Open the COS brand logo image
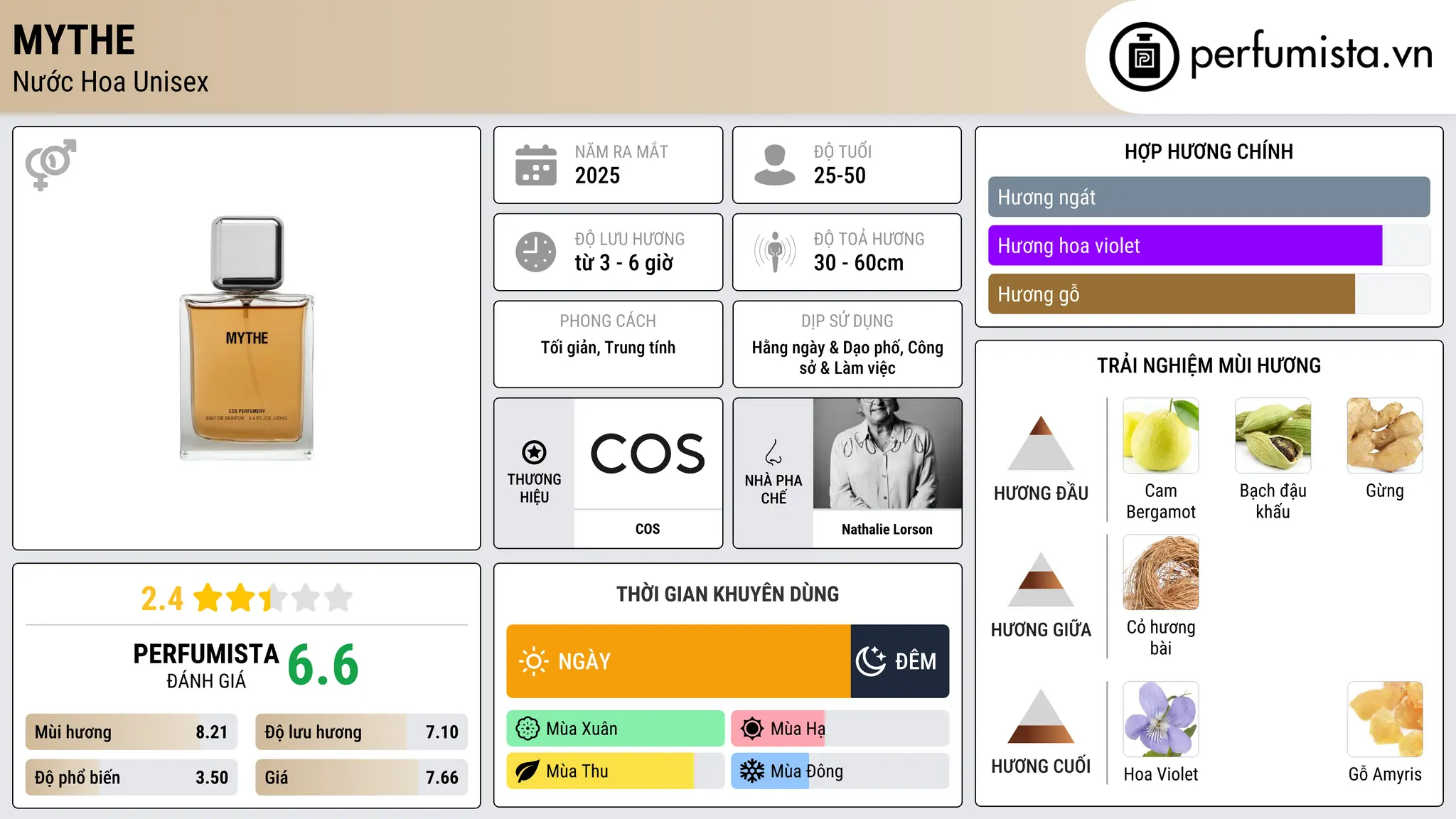1456x819 pixels. tap(648, 454)
